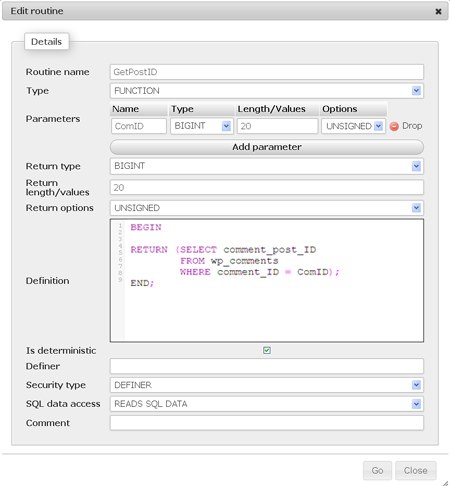Open the parameter type BIGINT dropdown
Screen dimensions: 450x486
201,126
